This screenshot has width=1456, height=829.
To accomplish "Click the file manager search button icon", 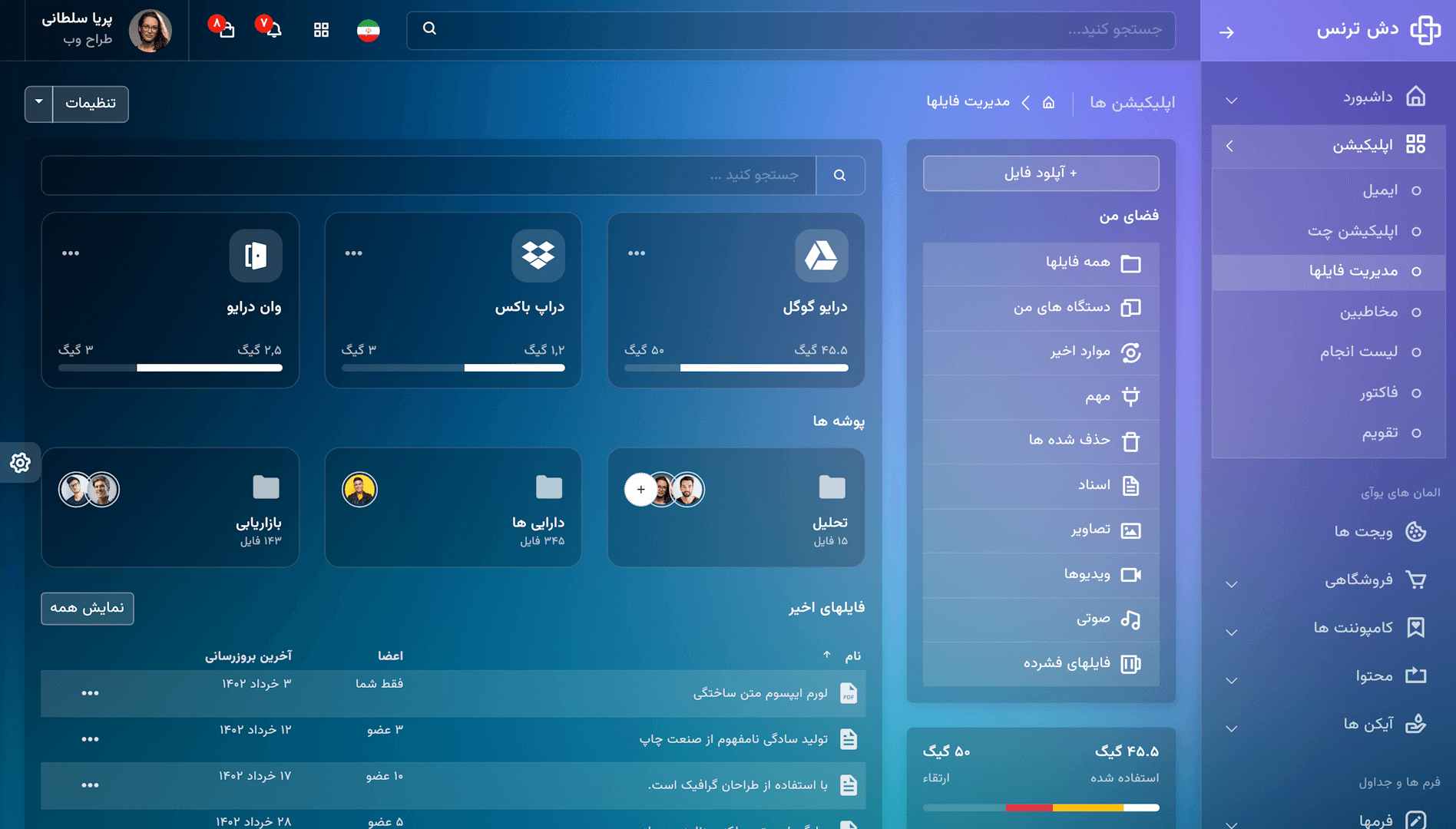I will tap(840, 175).
